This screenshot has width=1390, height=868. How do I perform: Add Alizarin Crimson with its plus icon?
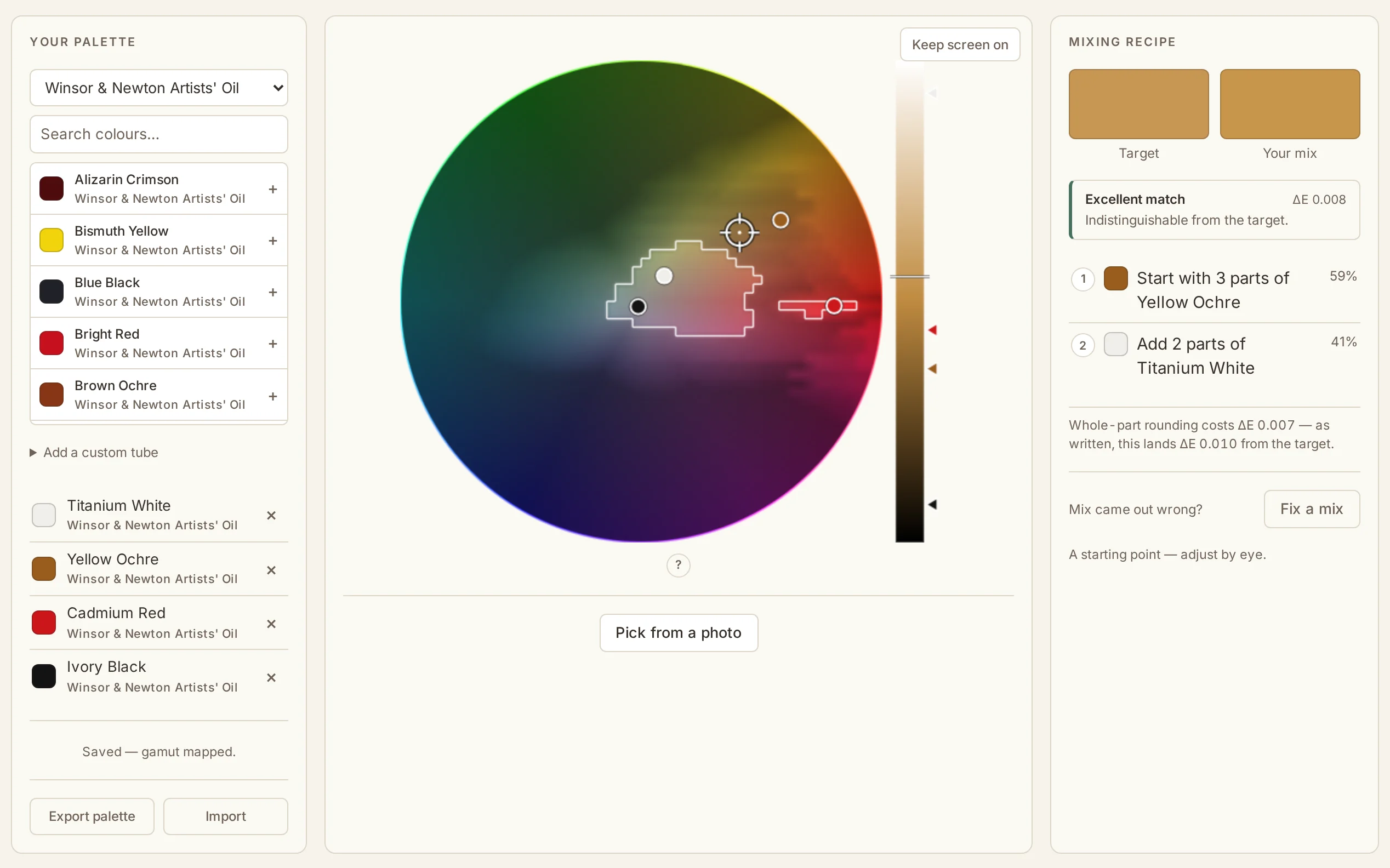click(x=273, y=189)
